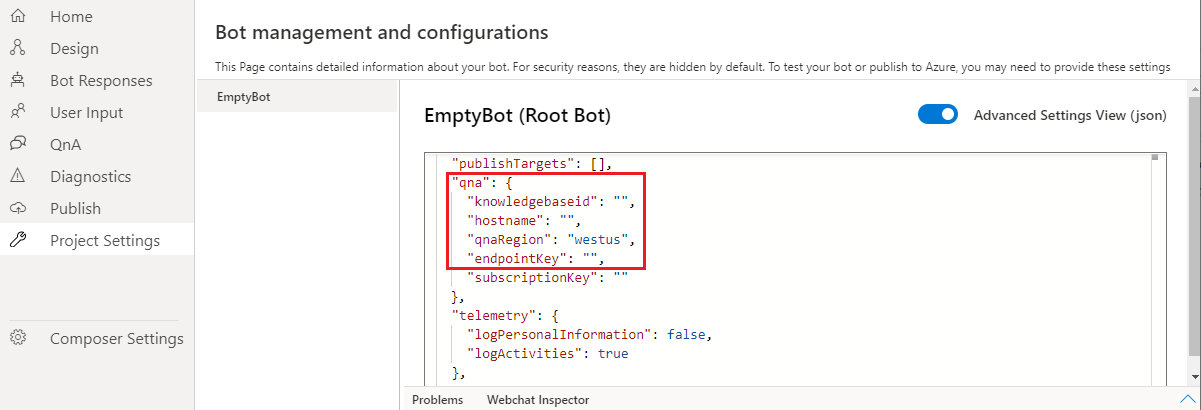Open QnA using its chat icon

click(x=17, y=144)
